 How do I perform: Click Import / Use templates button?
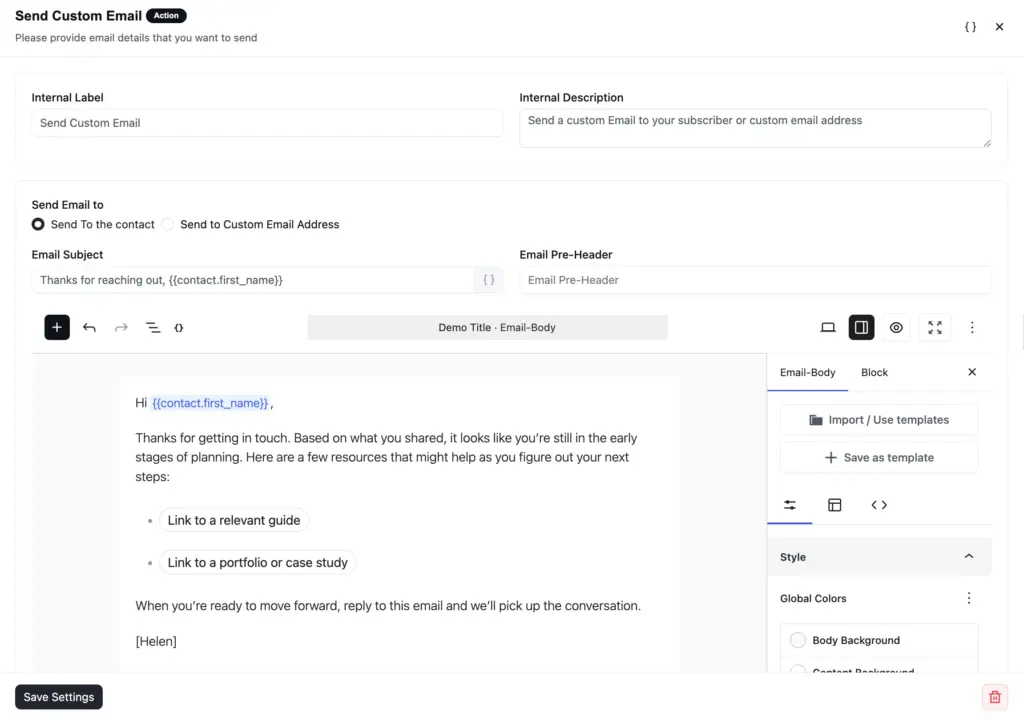click(x=879, y=420)
